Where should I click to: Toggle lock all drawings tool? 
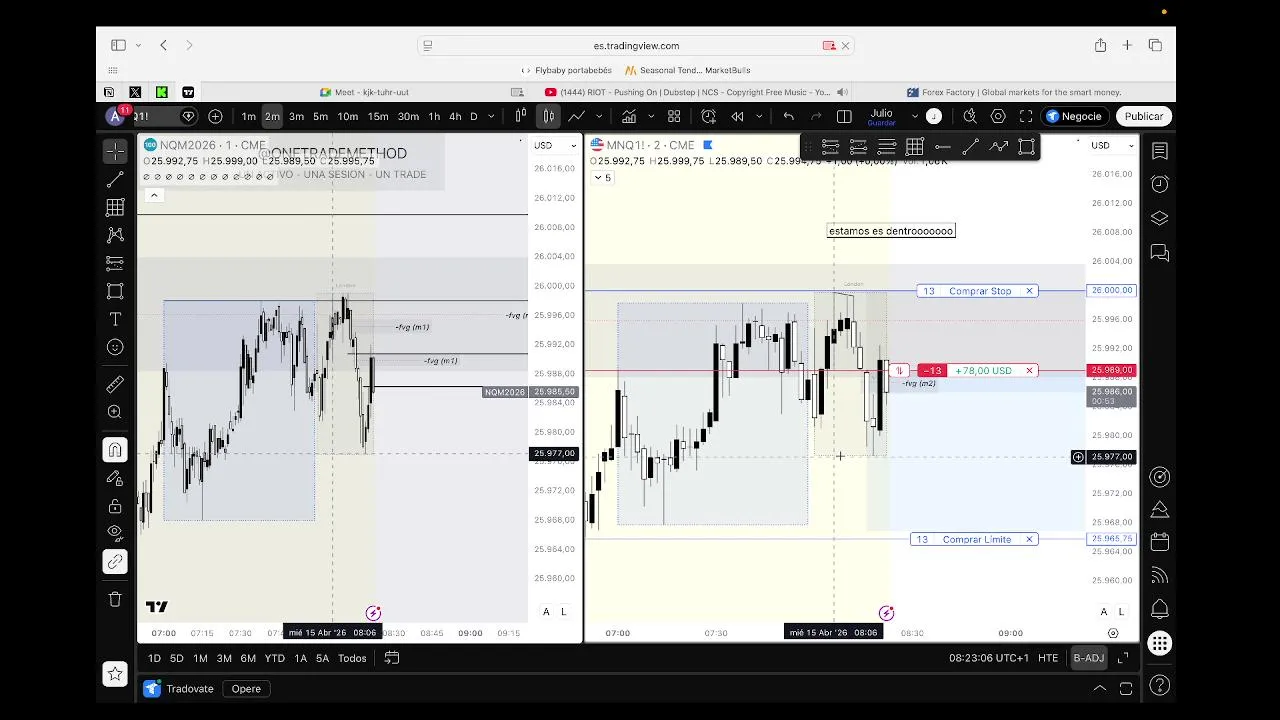point(115,506)
